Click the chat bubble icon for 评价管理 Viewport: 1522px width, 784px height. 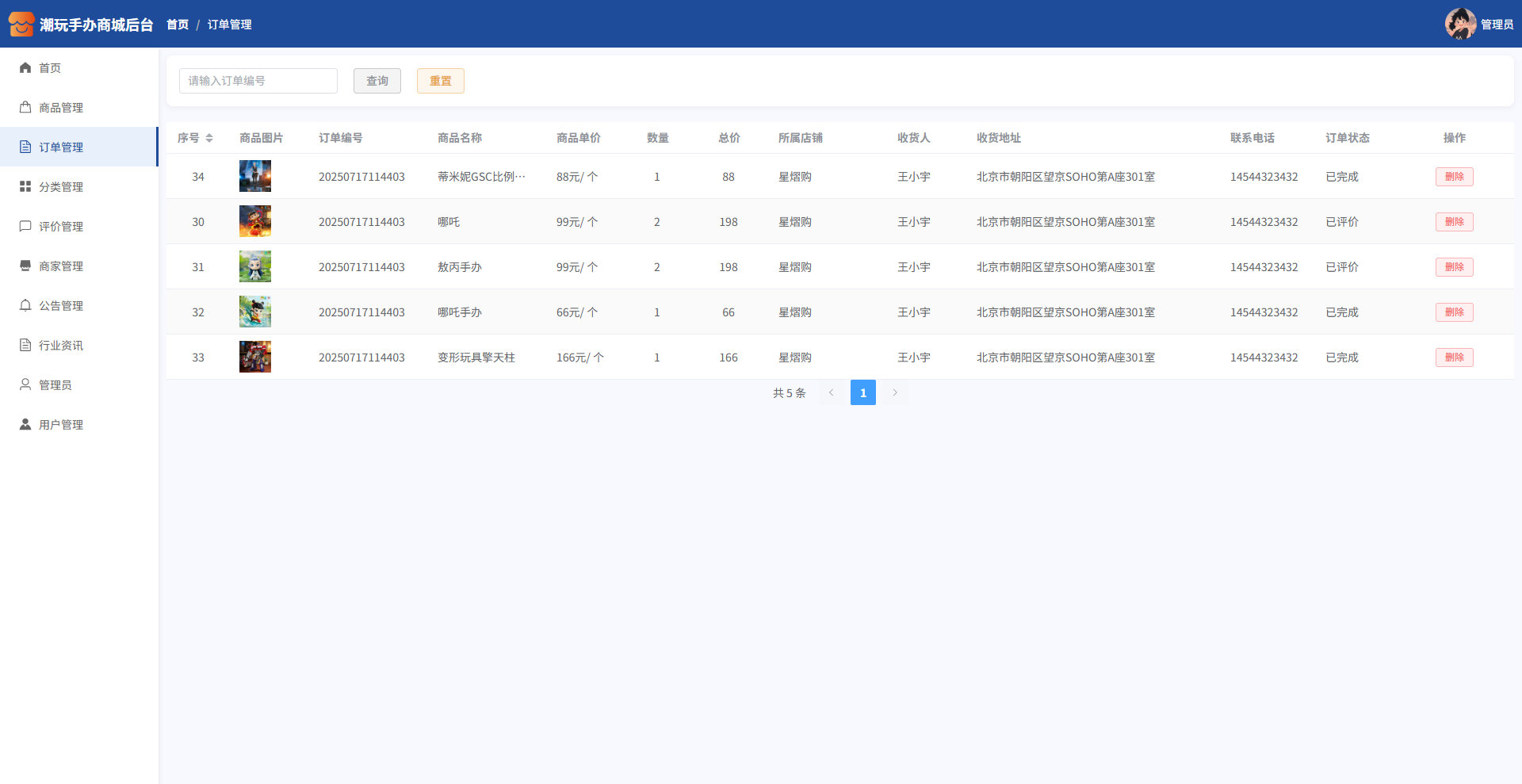(x=25, y=227)
